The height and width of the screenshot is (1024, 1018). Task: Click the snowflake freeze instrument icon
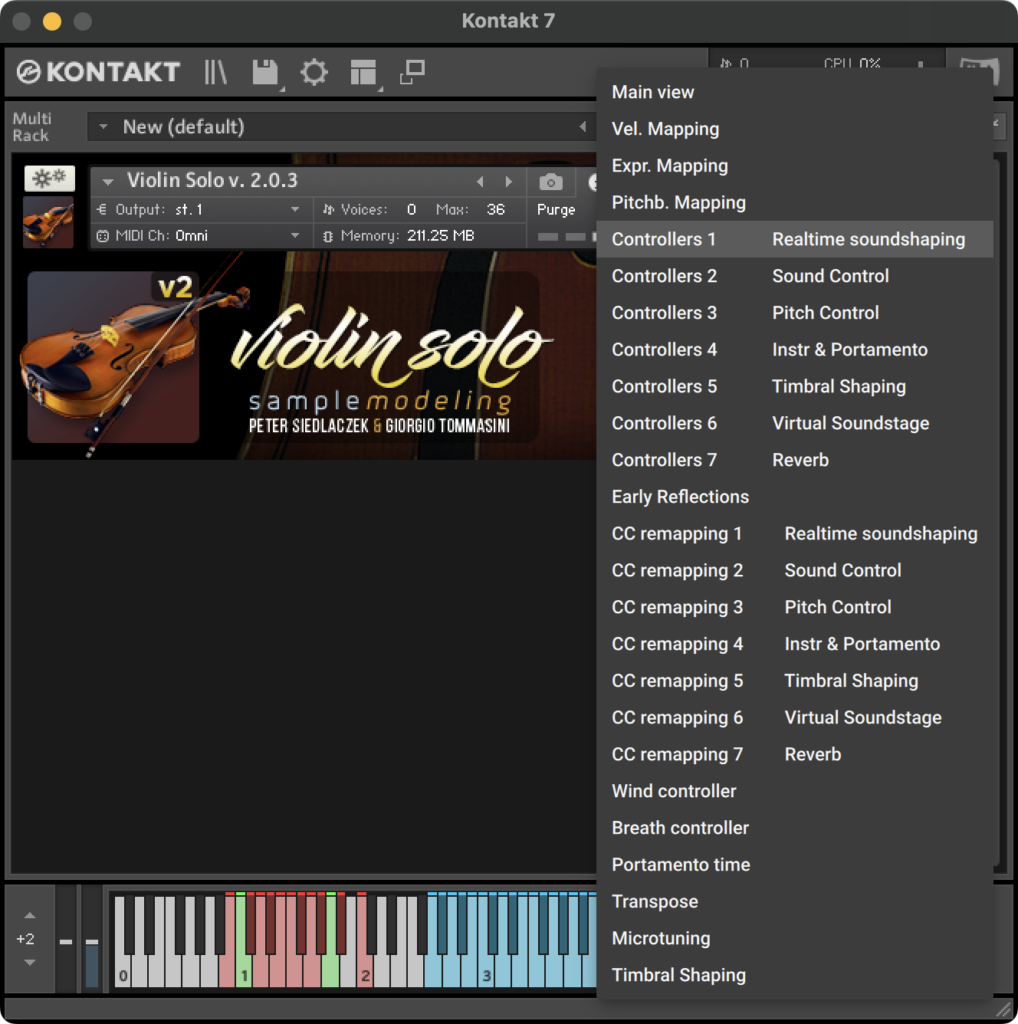pos(50,178)
